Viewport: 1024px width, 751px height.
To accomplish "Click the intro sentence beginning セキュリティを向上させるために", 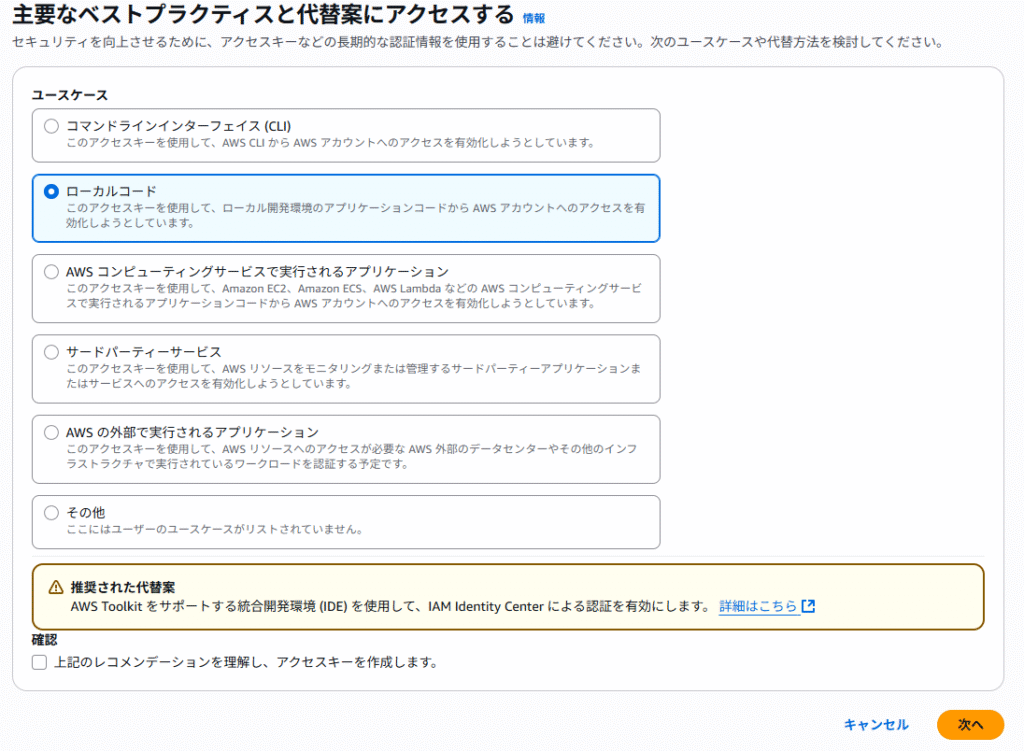I will 477,42.
